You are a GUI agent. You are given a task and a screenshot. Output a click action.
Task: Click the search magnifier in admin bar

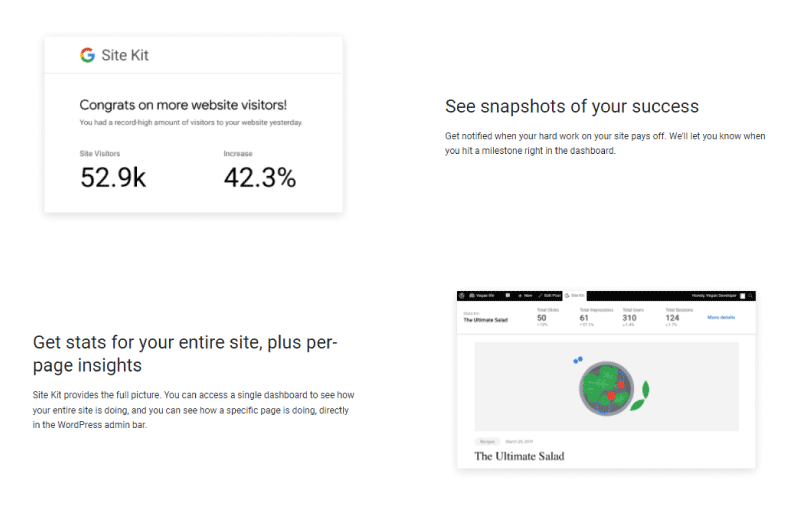coord(751,296)
